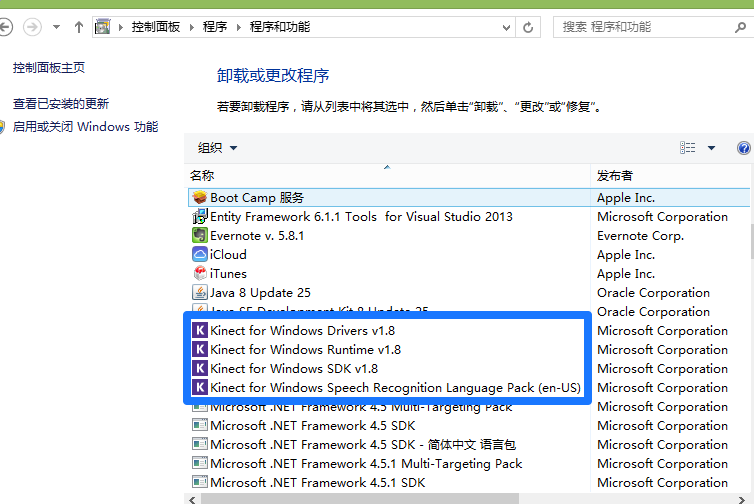
Task: Select Microsoft .NET Framework 4.5 SDK icon
Action: coord(200,426)
